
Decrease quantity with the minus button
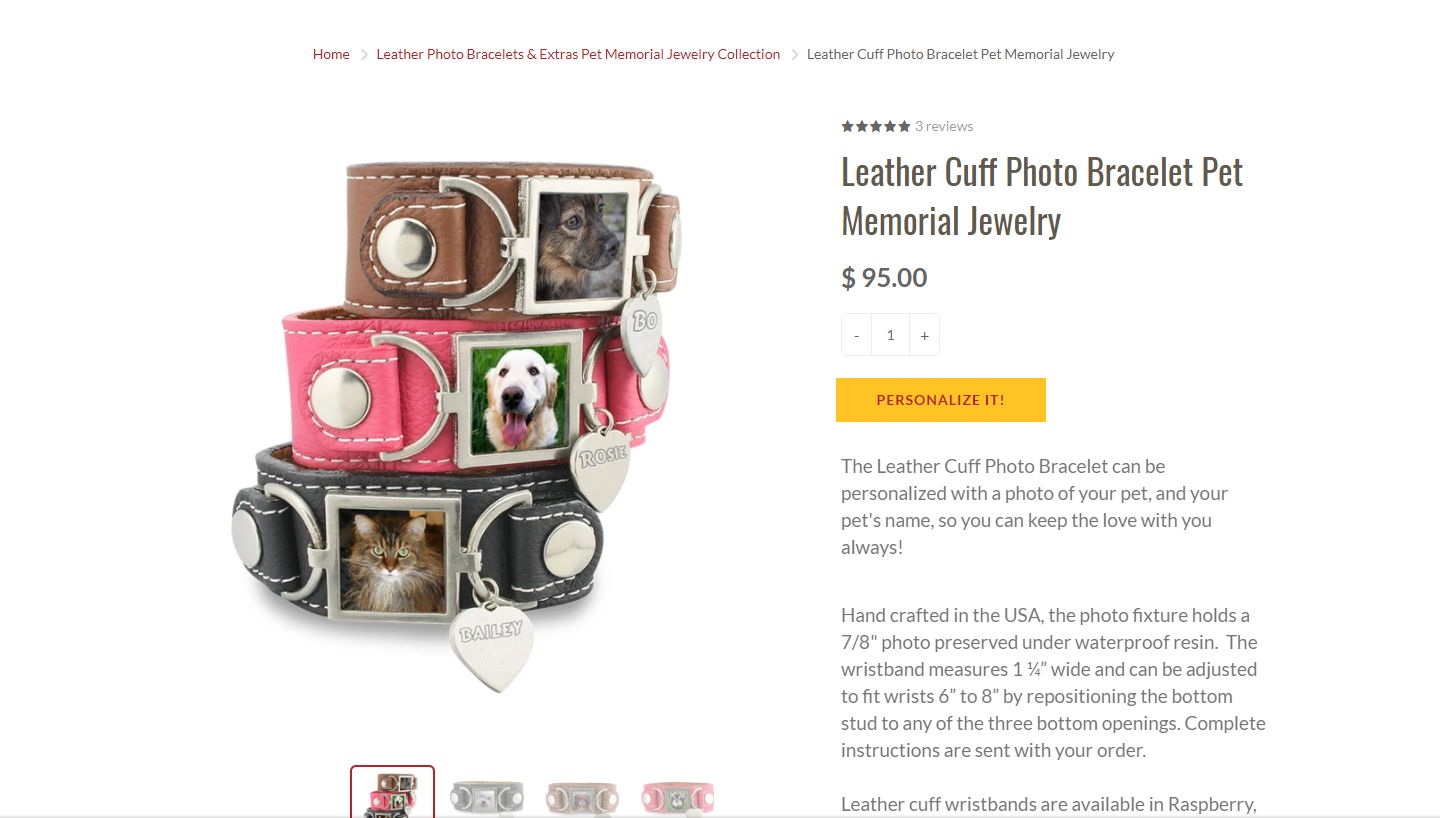coord(856,335)
